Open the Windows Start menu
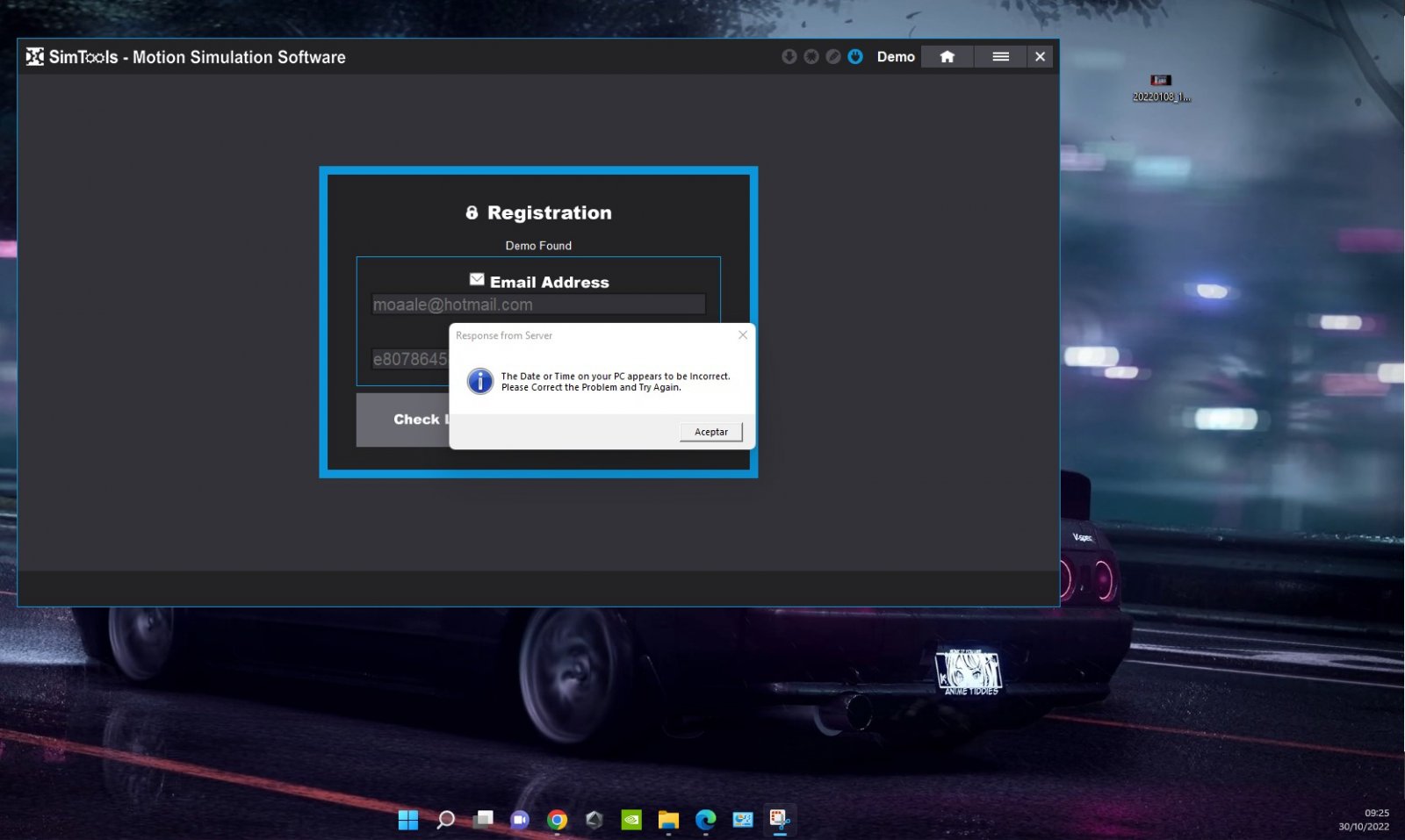This screenshot has width=1405, height=840. point(408,820)
